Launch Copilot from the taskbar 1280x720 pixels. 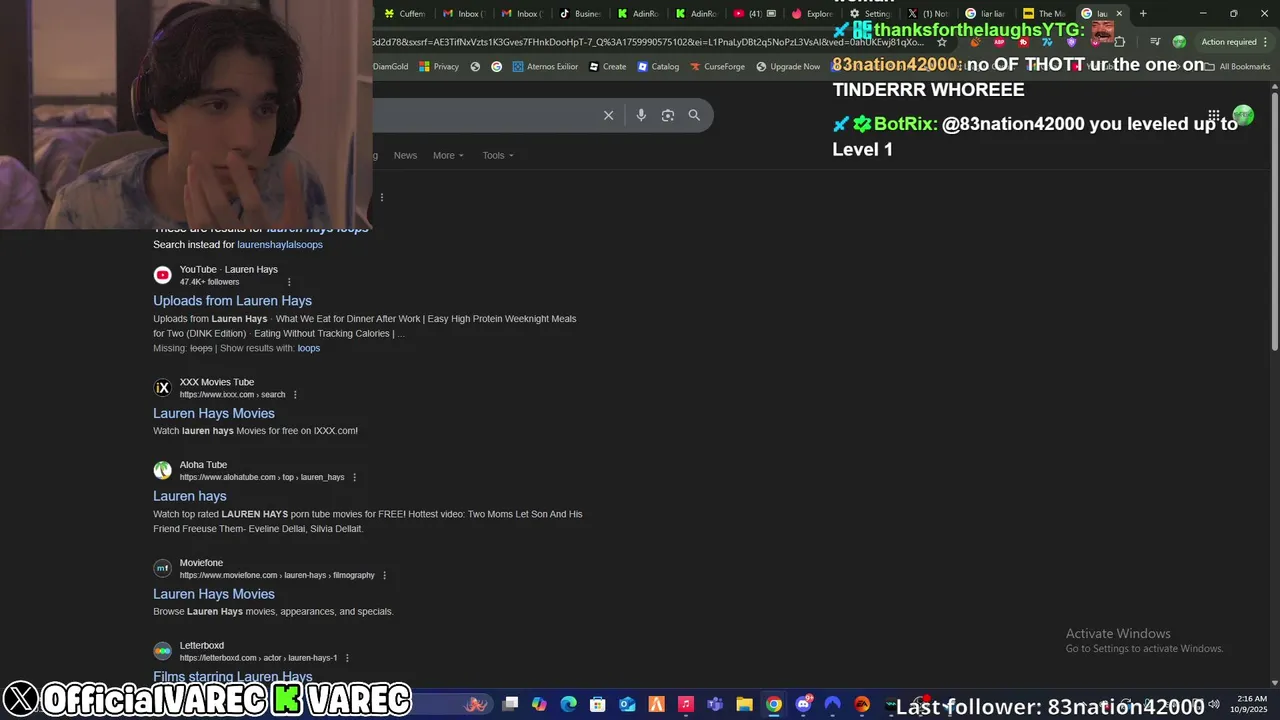[x=539, y=704]
